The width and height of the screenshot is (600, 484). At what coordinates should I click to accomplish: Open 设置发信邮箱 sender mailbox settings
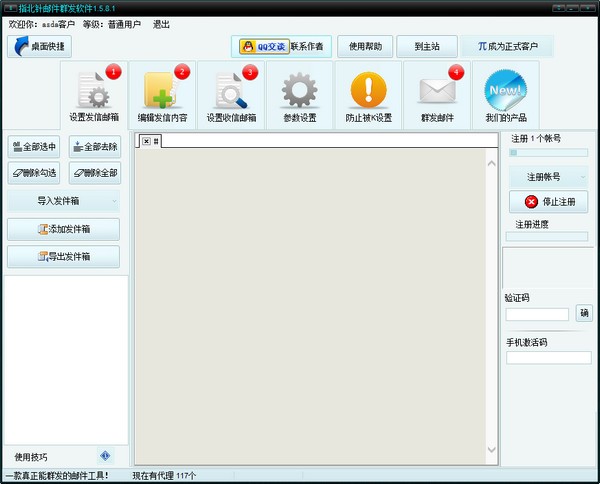[94, 96]
